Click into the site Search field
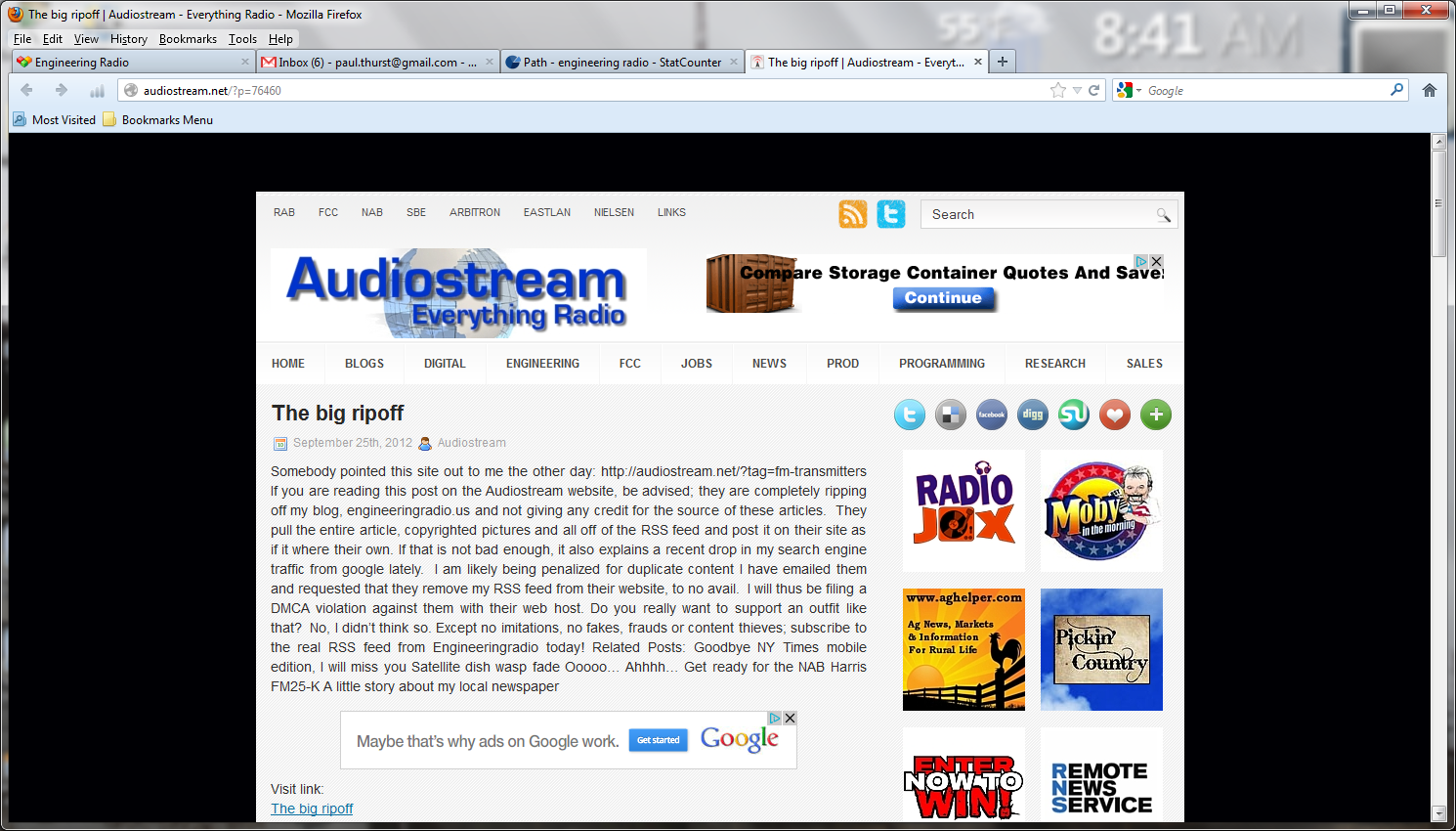 click(1036, 215)
